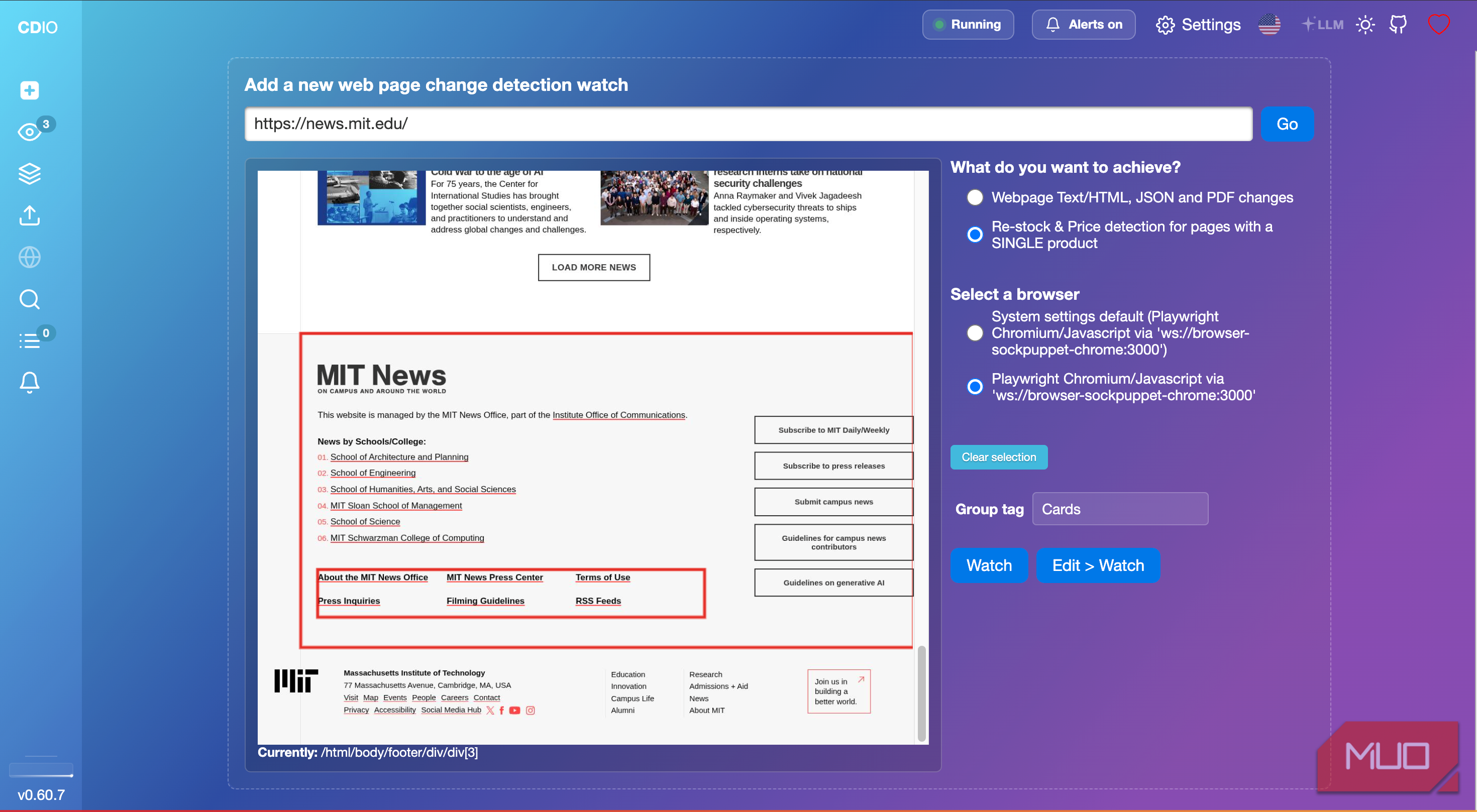Click the MIT logo in preview footer
The image size is (1477, 812).
click(296, 681)
